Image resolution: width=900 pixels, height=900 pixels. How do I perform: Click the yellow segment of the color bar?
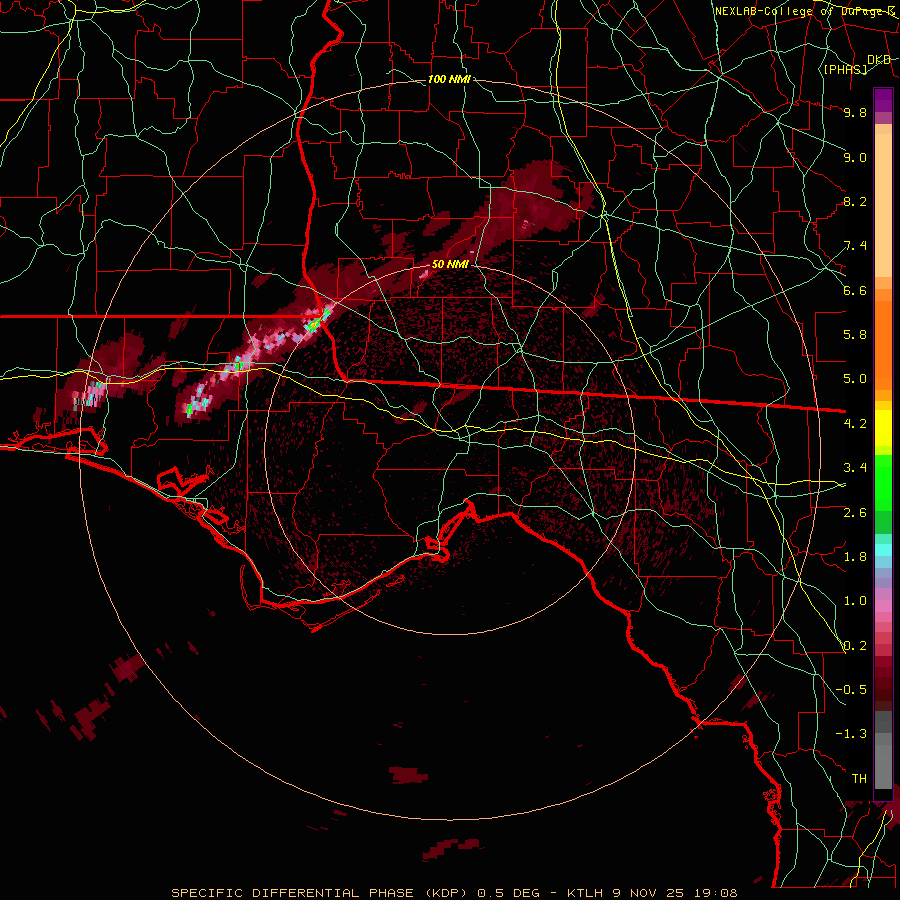(x=883, y=428)
